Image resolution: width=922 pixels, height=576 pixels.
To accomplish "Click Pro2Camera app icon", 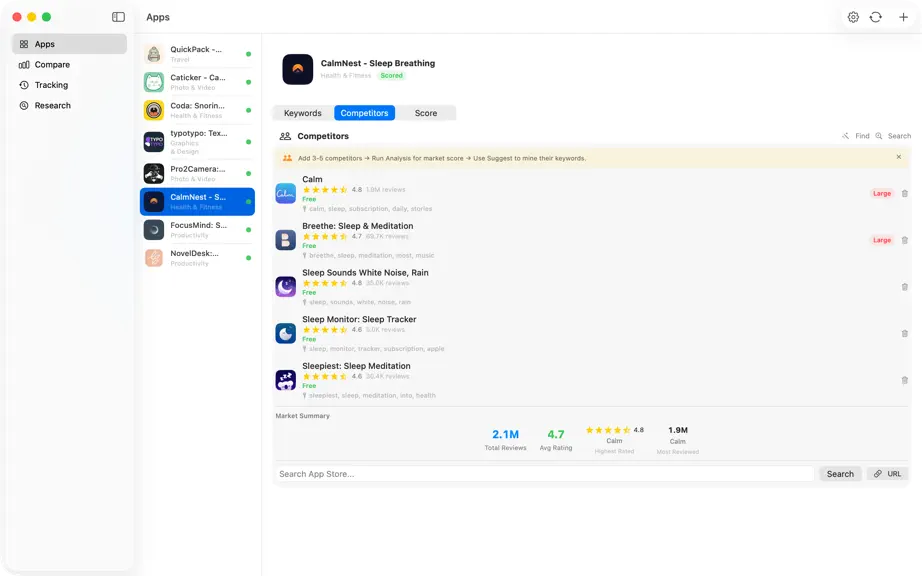I will [x=154, y=173].
